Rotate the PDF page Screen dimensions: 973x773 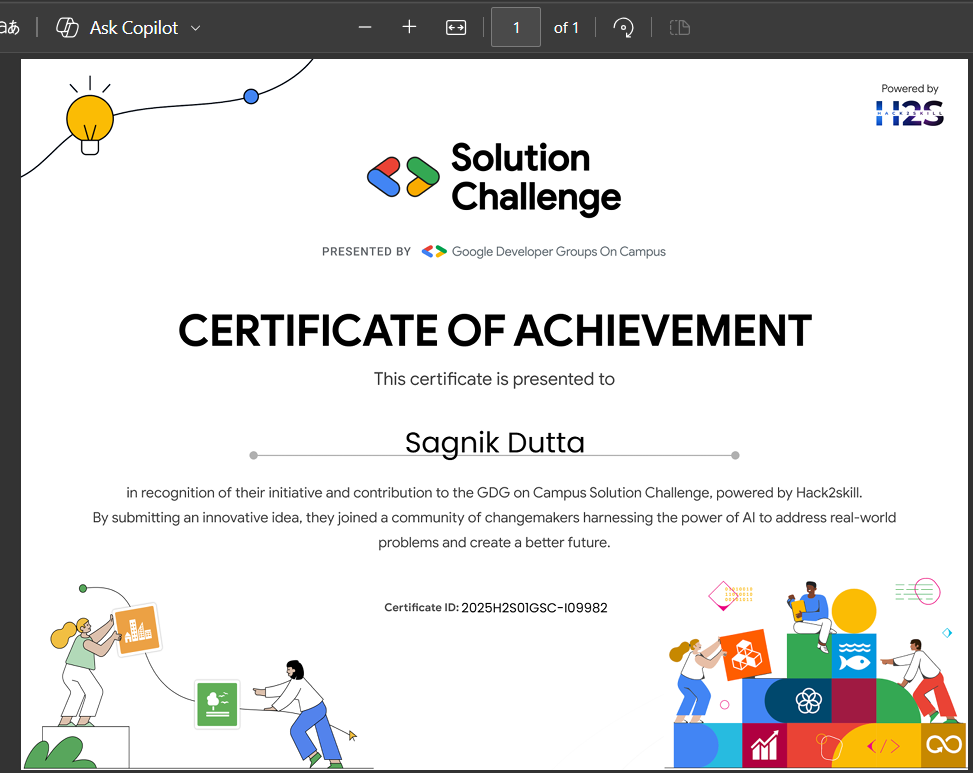(623, 28)
